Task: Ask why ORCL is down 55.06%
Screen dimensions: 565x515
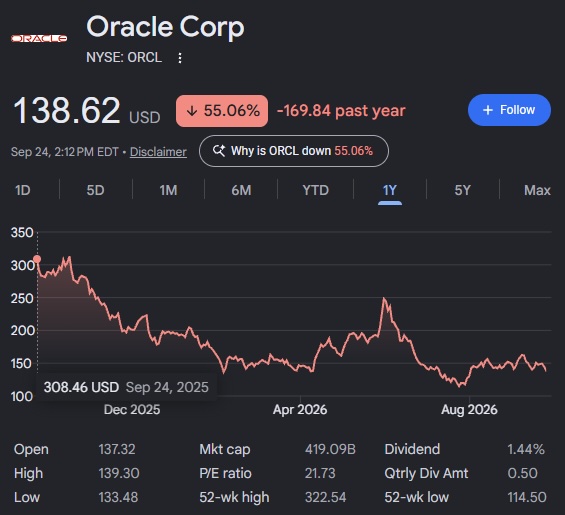Action: click(294, 151)
